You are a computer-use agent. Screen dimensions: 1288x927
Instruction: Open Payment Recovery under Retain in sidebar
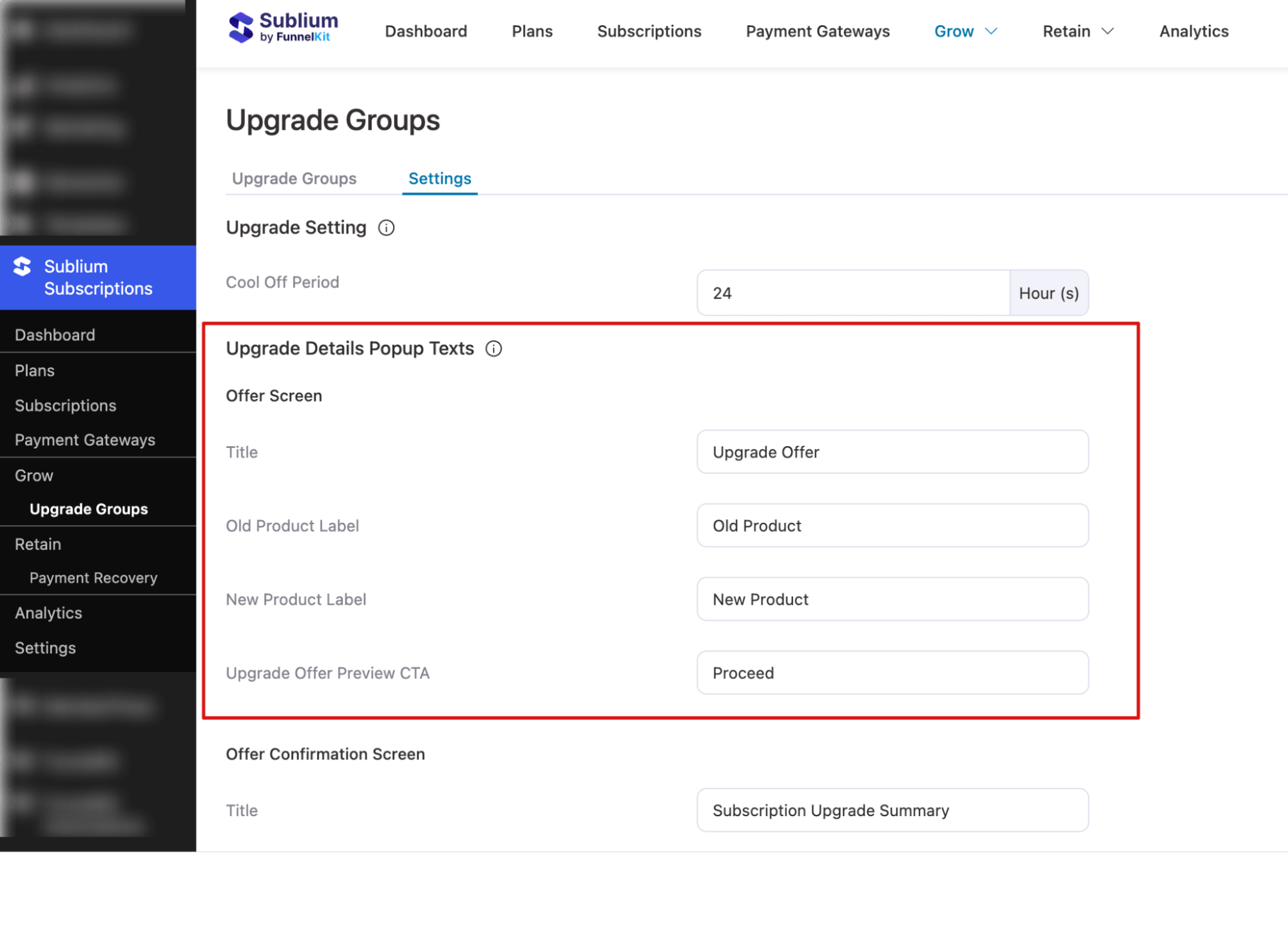(x=93, y=578)
